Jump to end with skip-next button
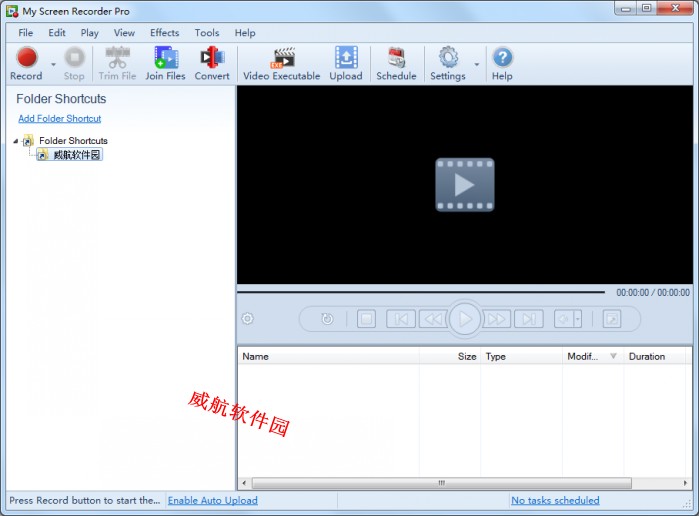699x516 pixels. tap(529, 318)
